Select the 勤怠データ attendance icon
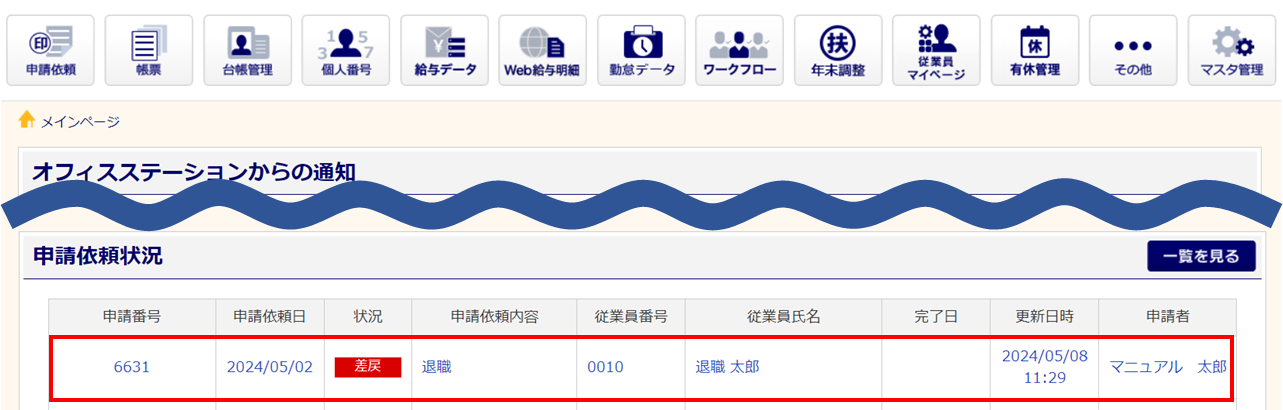The height and width of the screenshot is (410, 1283). (x=641, y=50)
